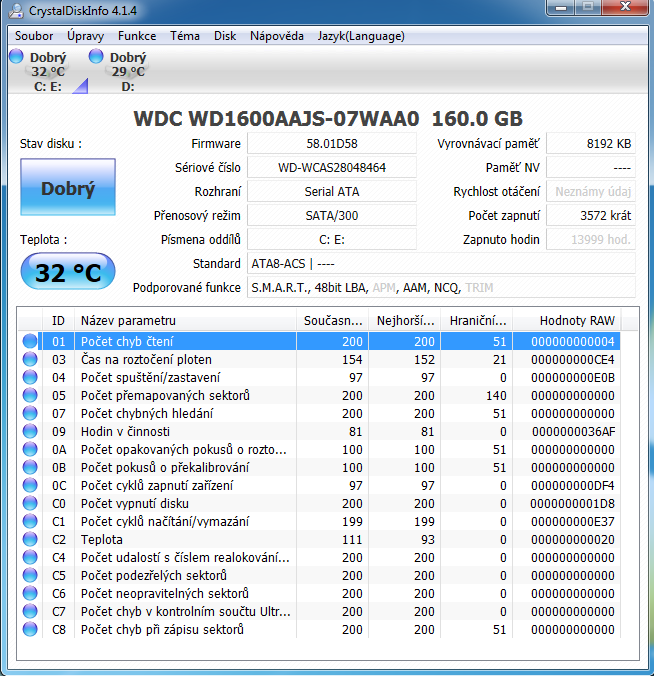Click the power on count 3572 krát
Image resolution: width=654 pixels, height=676 pixels.
coord(591,216)
